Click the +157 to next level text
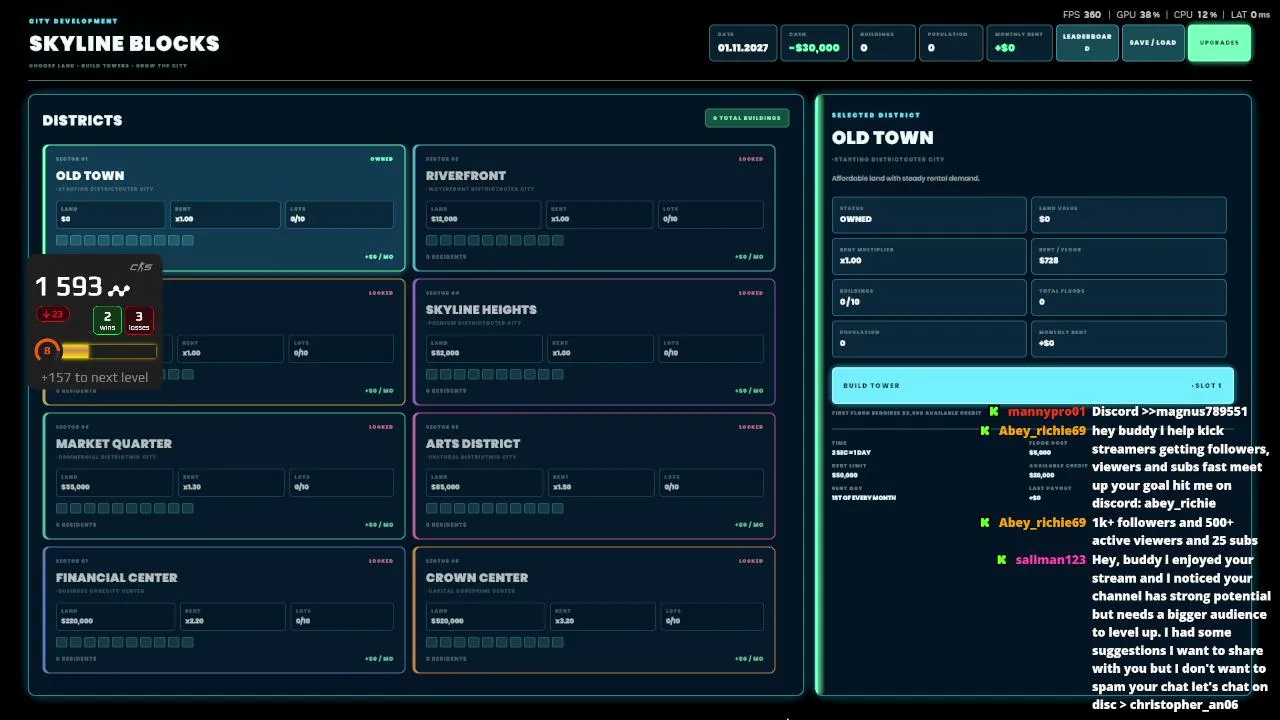Viewport: 1280px width, 720px height. pos(95,377)
